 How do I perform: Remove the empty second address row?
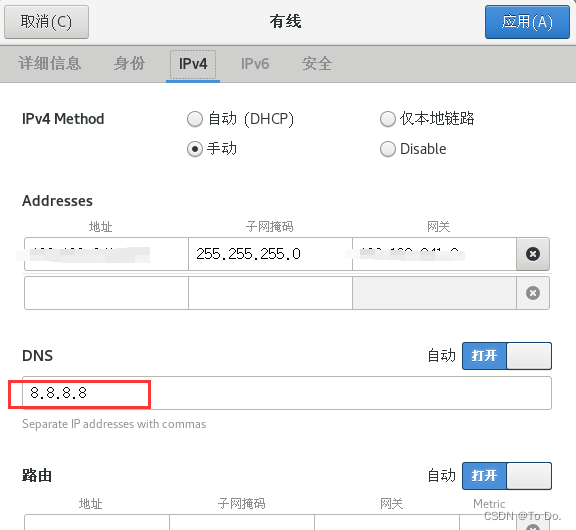pyautogui.click(x=533, y=293)
